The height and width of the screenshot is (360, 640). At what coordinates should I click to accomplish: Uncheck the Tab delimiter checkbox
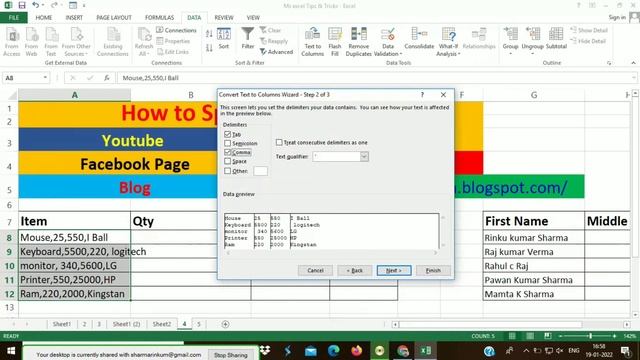point(227,134)
